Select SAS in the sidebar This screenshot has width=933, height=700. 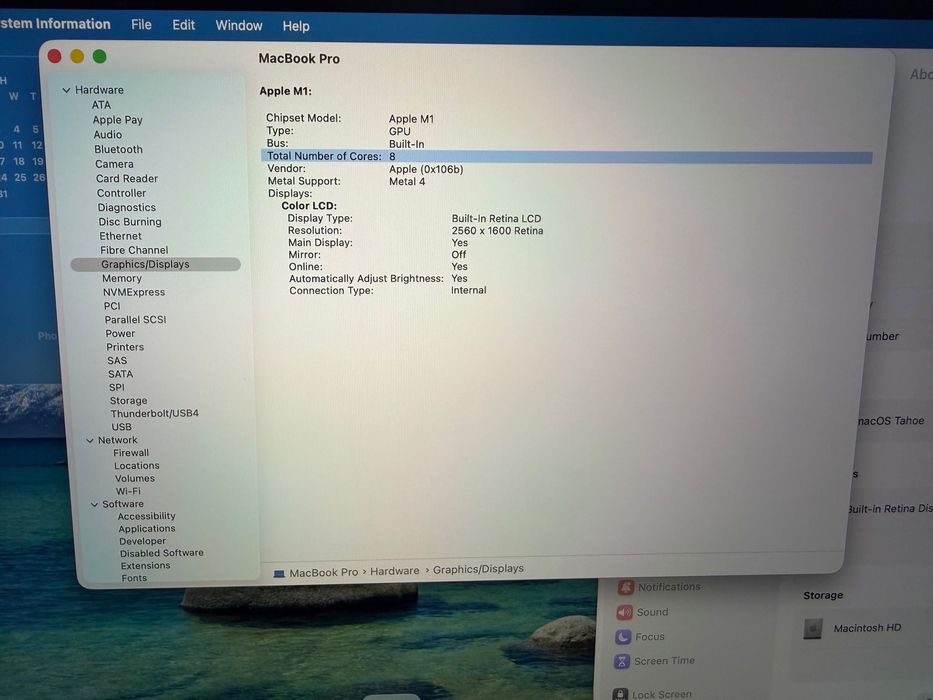(x=117, y=361)
